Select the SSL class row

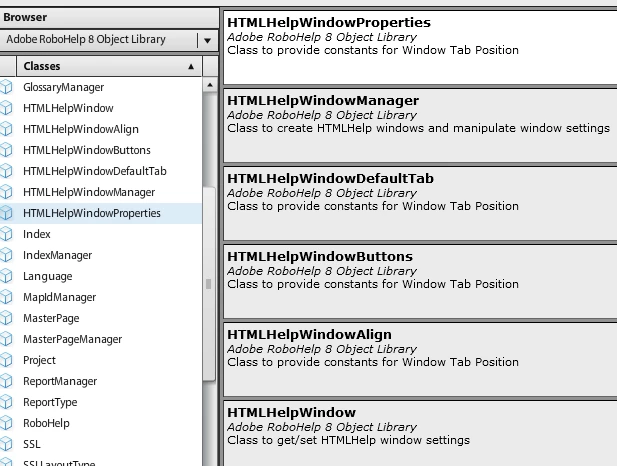click(x=101, y=444)
